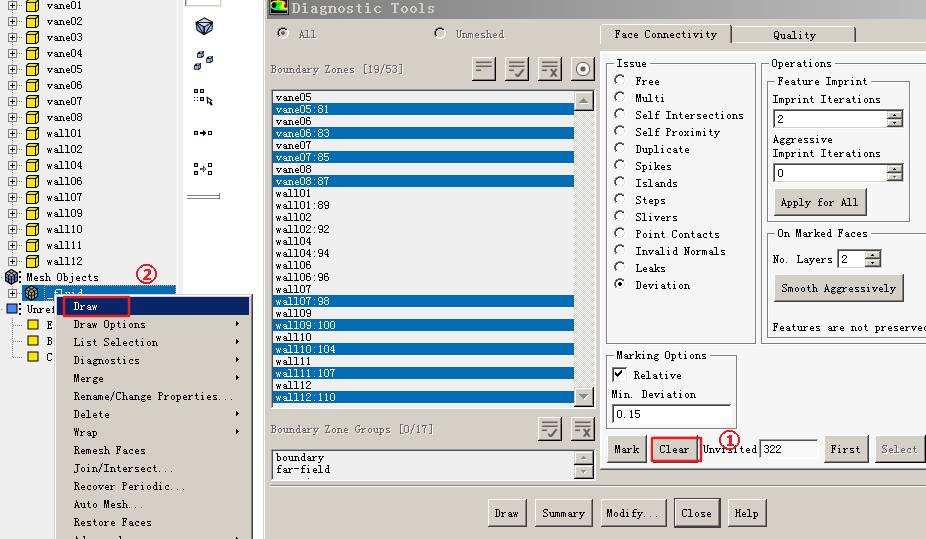Click Boundary Zones scrollbar up arrow
This screenshot has height=539, width=926.
click(x=583, y=101)
